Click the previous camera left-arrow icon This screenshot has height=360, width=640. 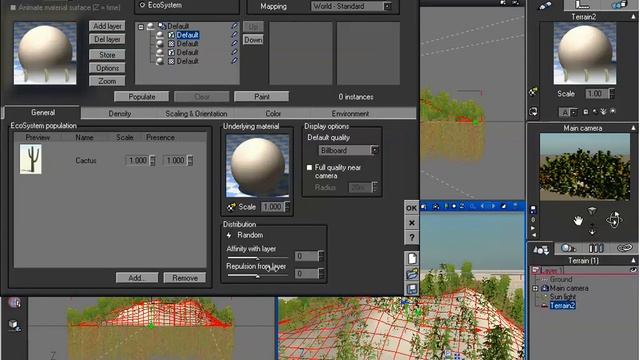pos(533,236)
